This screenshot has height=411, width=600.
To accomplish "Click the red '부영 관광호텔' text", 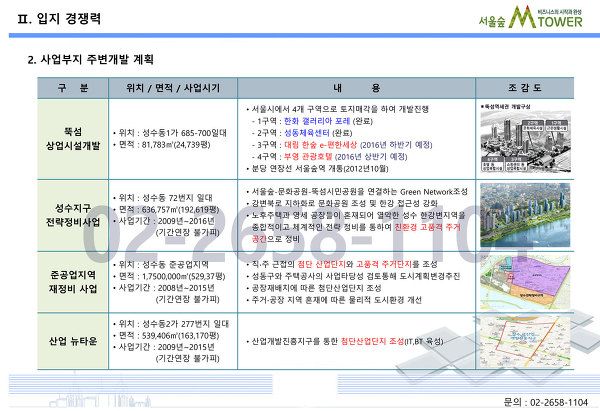I will pos(308,157).
